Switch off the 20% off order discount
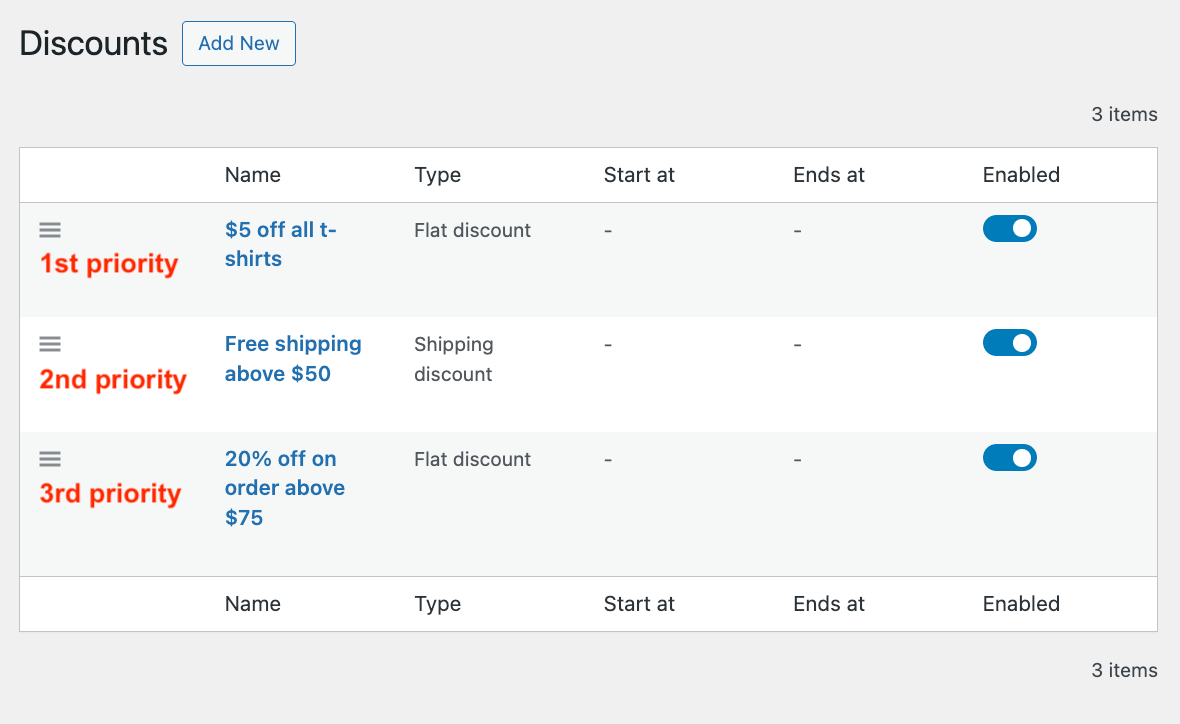Image resolution: width=1180 pixels, height=724 pixels. pyautogui.click(x=1009, y=458)
